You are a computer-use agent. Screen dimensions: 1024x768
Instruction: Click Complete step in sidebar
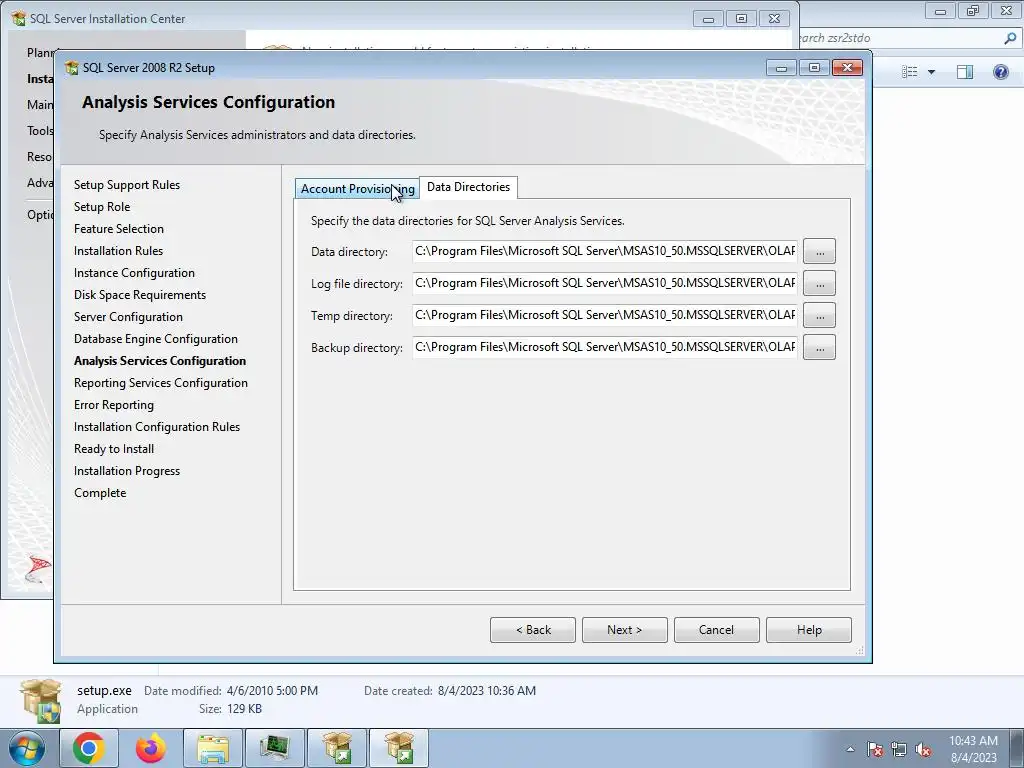coord(100,493)
